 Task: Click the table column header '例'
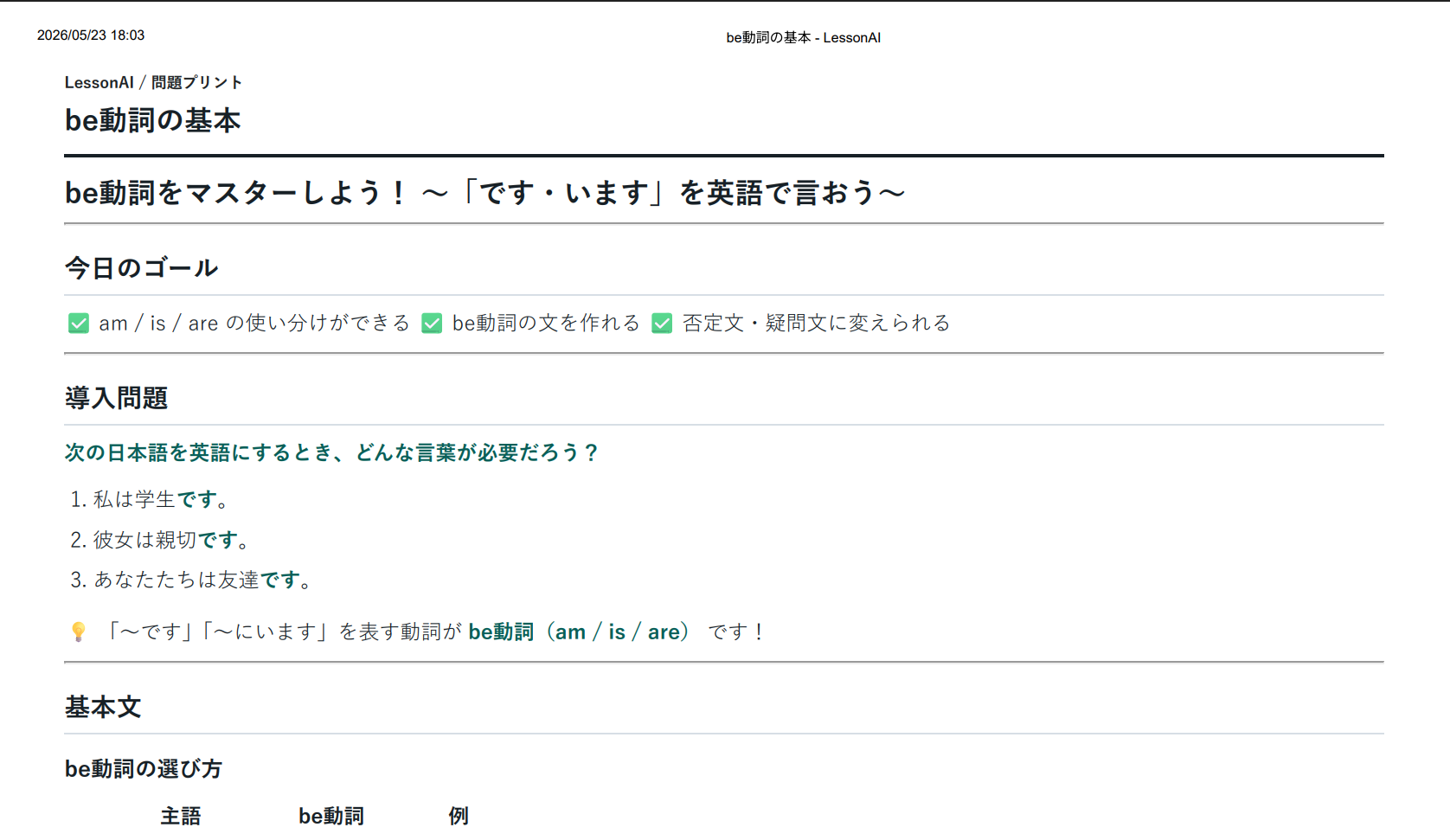[459, 816]
